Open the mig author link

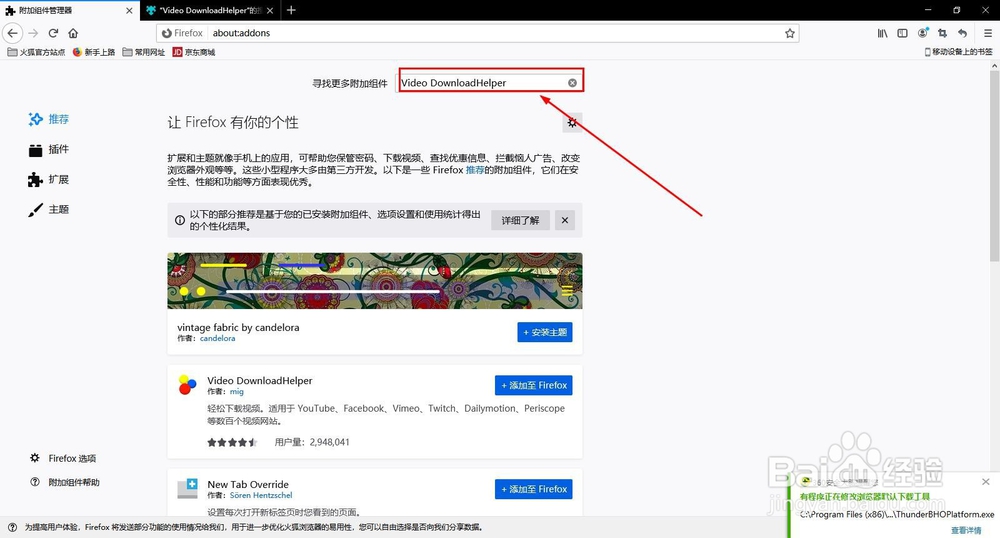click(237, 391)
